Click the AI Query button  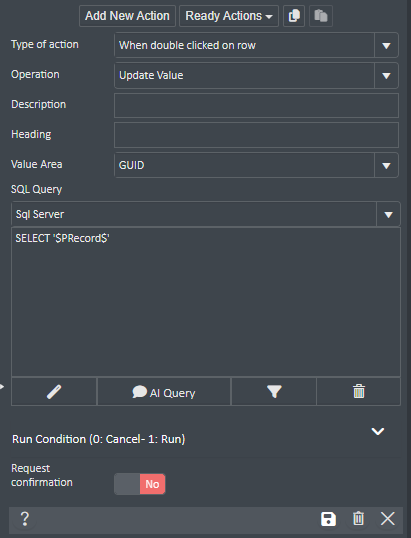tap(164, 391)
